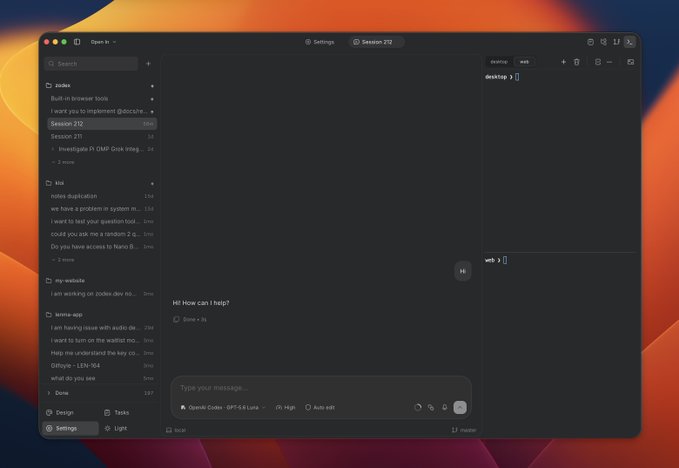
Task: Select Session 212 in sidebar
Action: pos(102,124)
